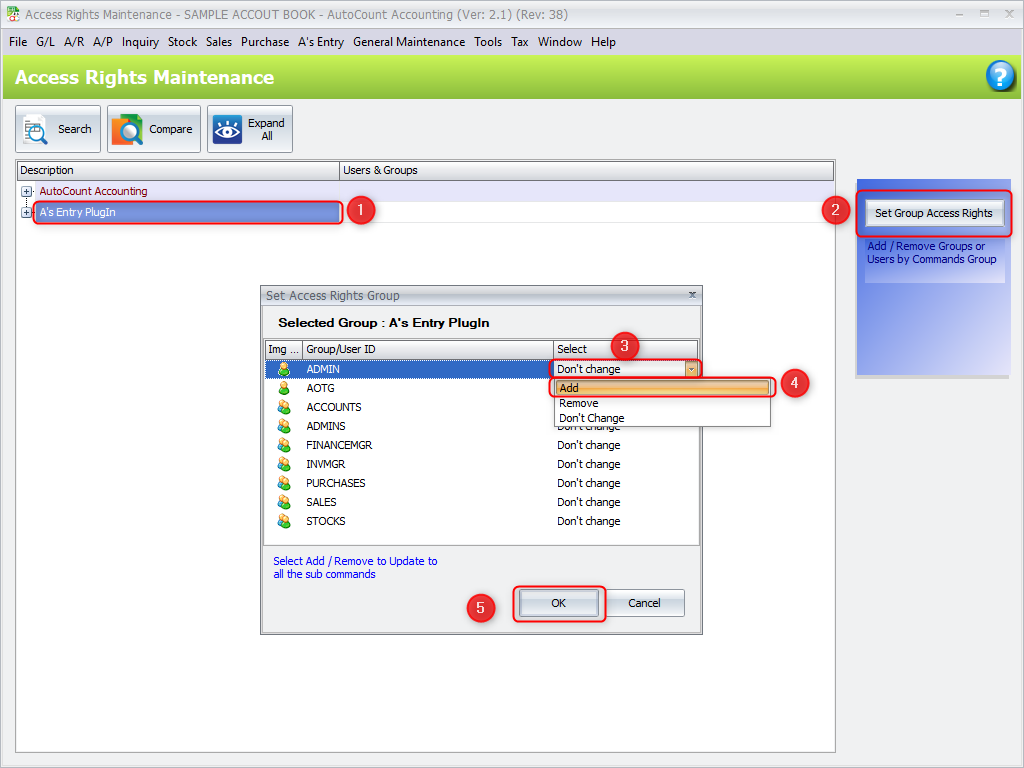
Task: Click the ACCOUNTS group icon
Action: coord(284,407)
